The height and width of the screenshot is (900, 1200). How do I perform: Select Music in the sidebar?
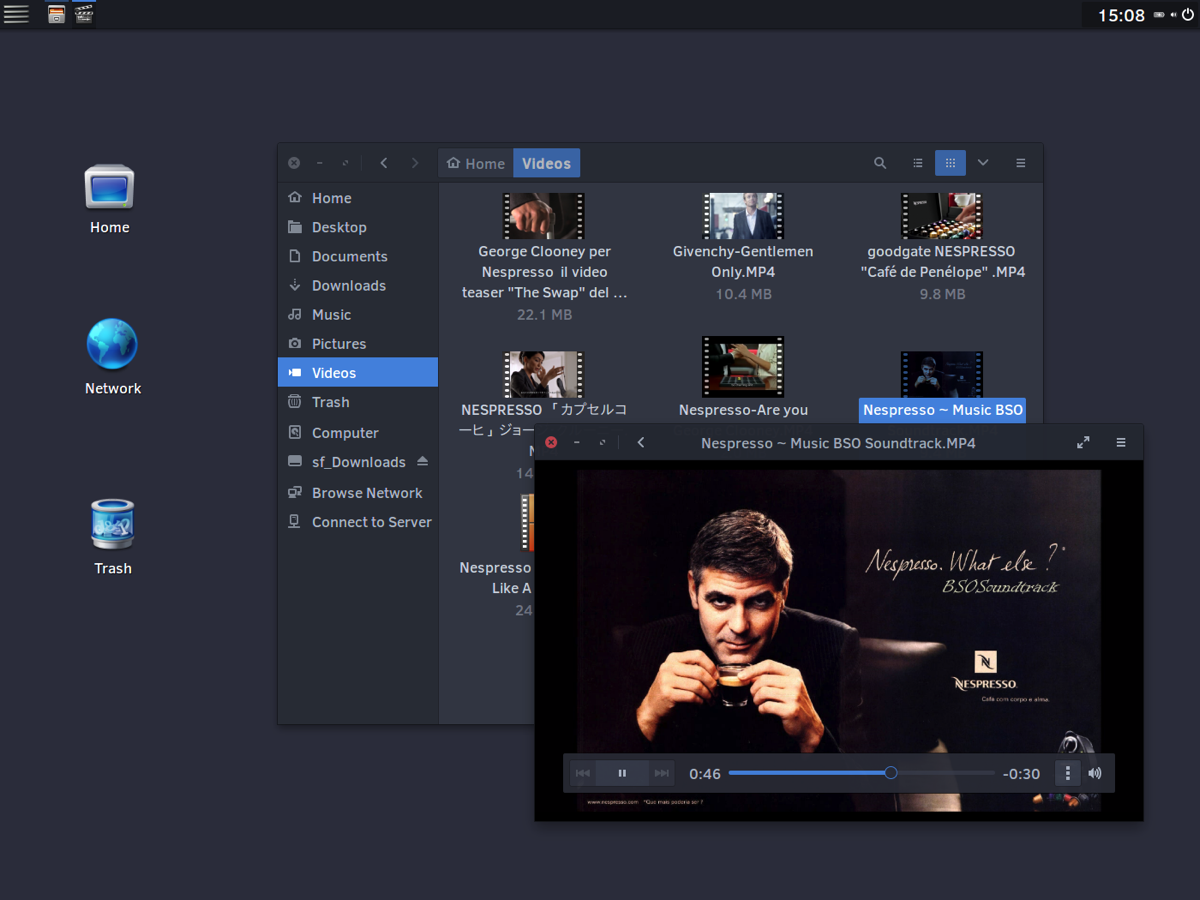coord(358,314)
